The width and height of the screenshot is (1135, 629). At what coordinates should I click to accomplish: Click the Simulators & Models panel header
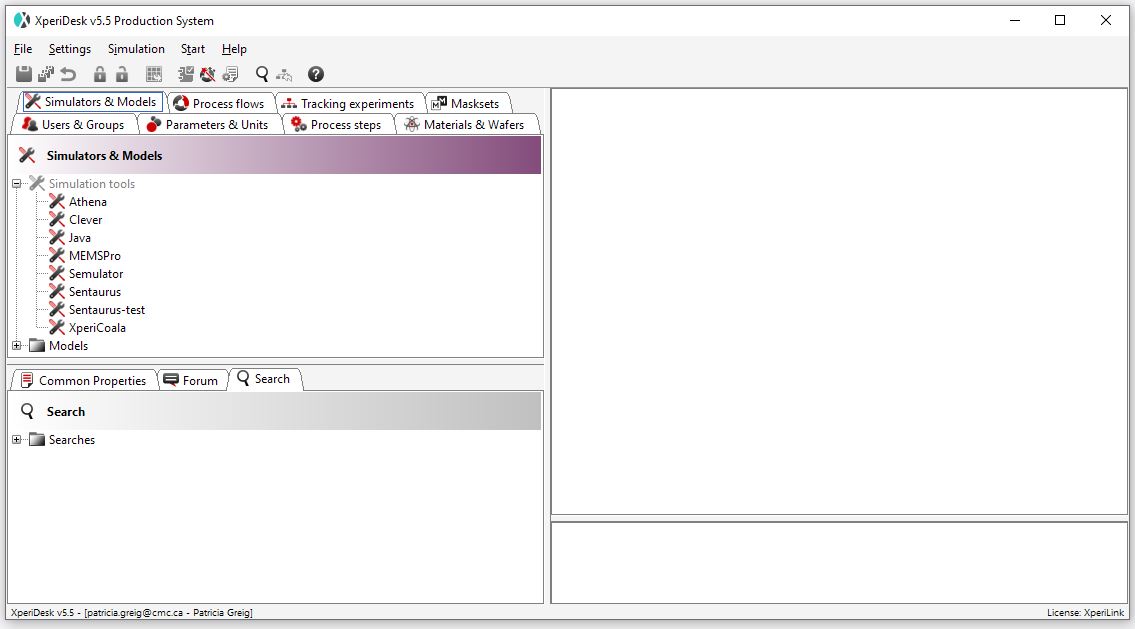click(275, 155)
